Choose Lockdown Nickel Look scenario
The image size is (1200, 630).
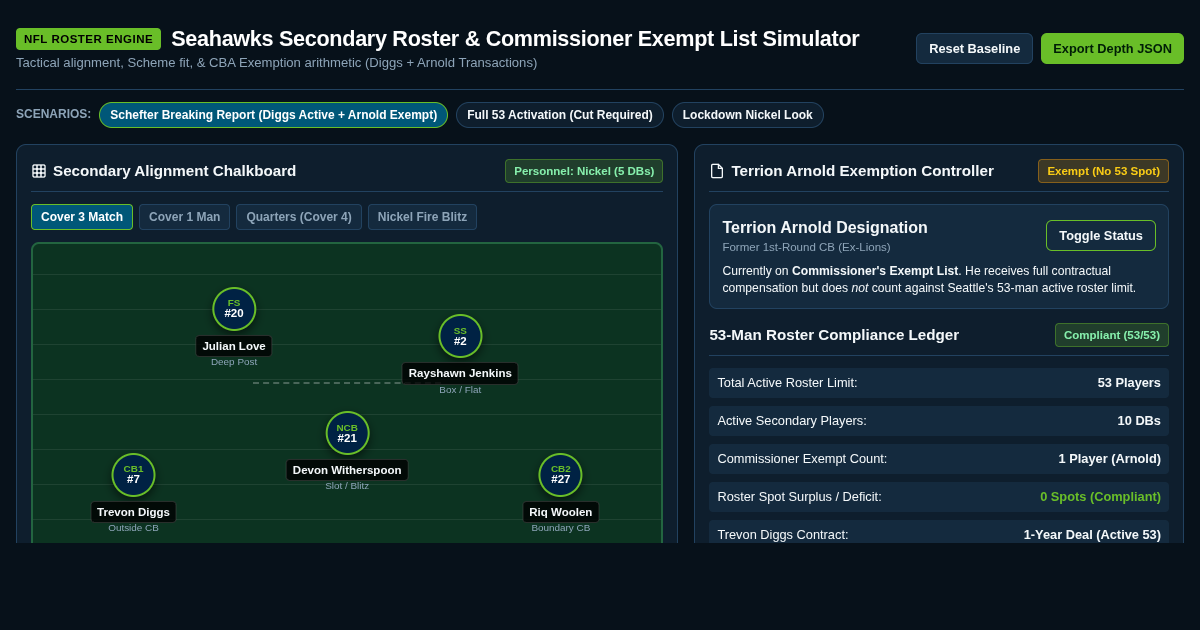[747, 115]
